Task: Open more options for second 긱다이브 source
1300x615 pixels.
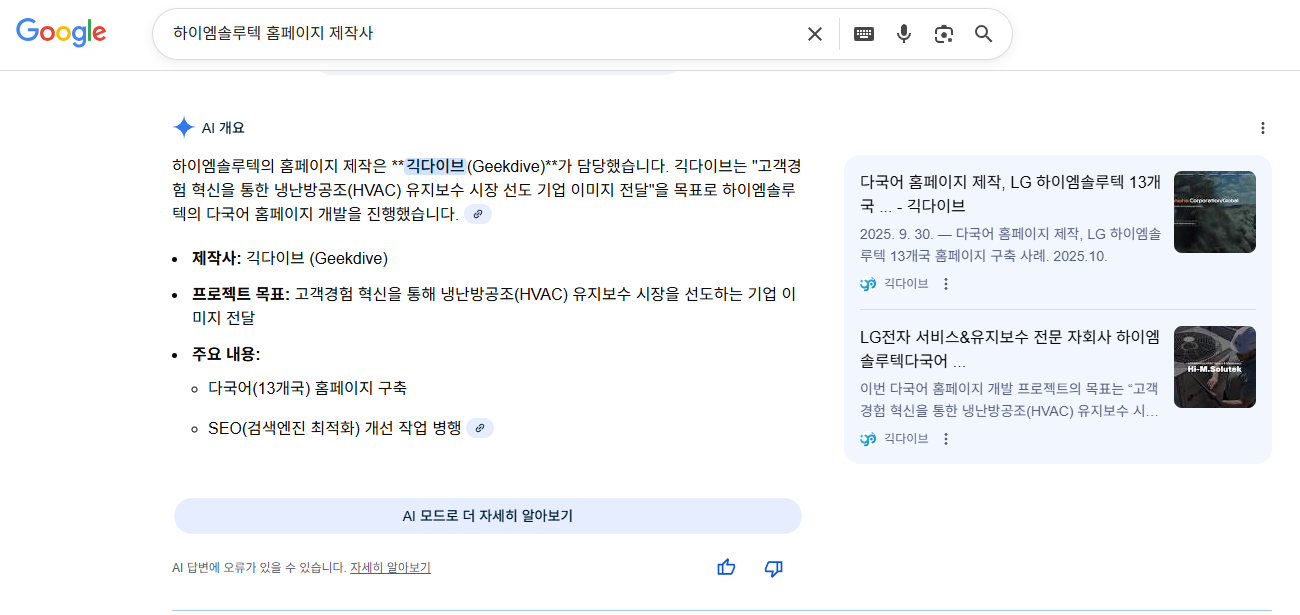Action: [x=946, y=439]
